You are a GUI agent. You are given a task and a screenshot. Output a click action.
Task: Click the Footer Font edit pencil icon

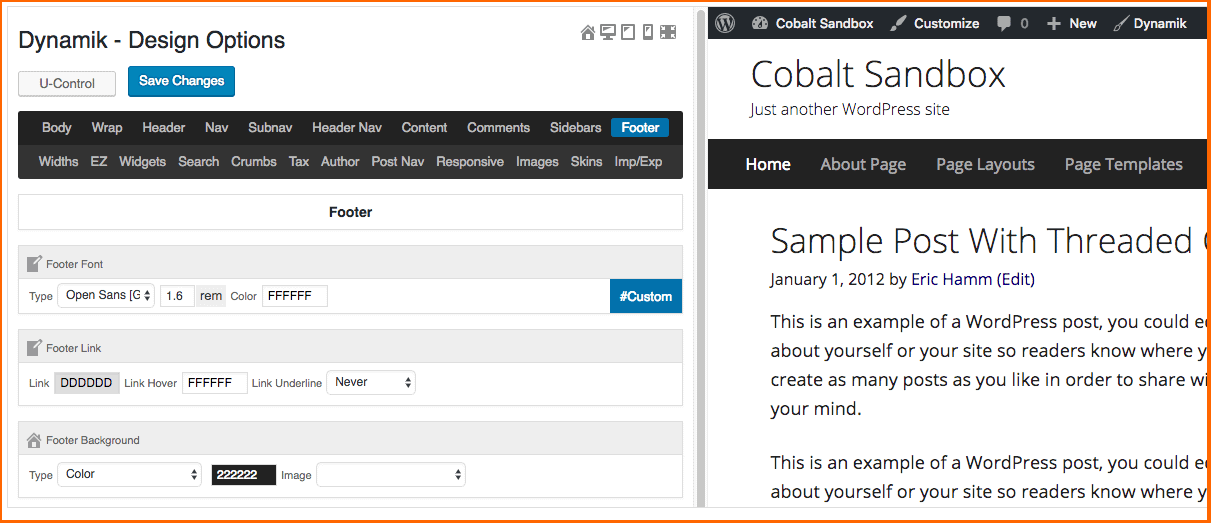(x=33, y=264)
